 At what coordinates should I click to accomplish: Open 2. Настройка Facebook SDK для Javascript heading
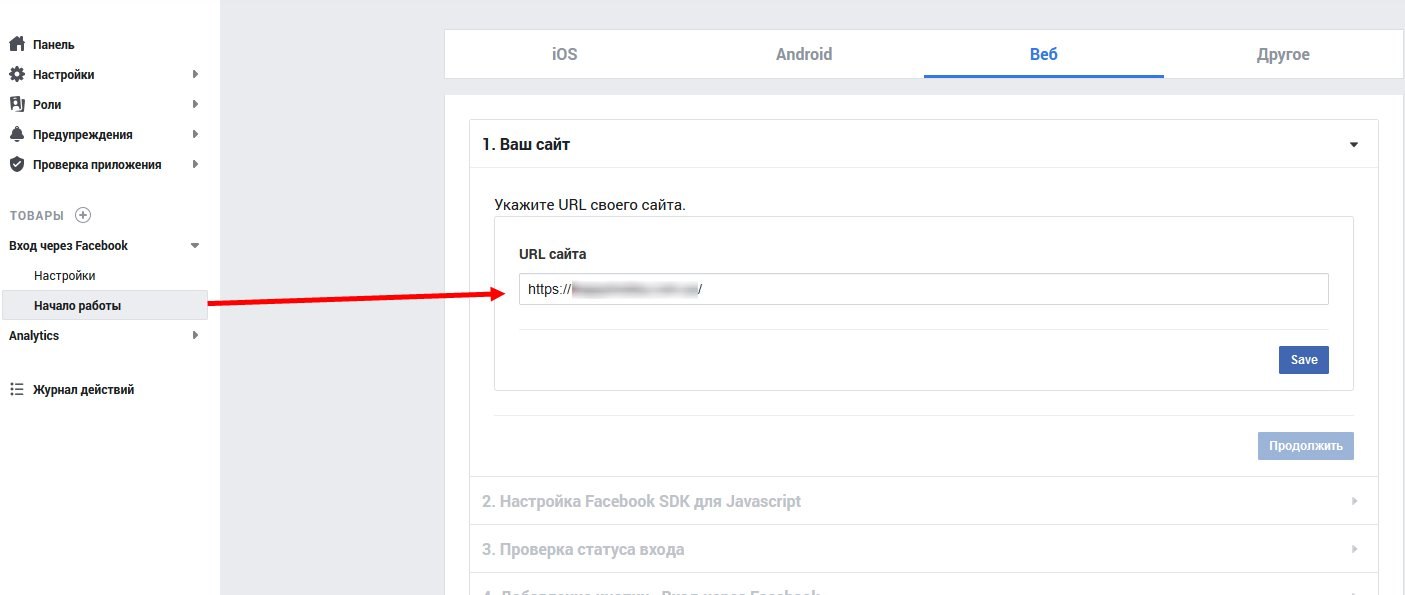[x=641, y=501]
